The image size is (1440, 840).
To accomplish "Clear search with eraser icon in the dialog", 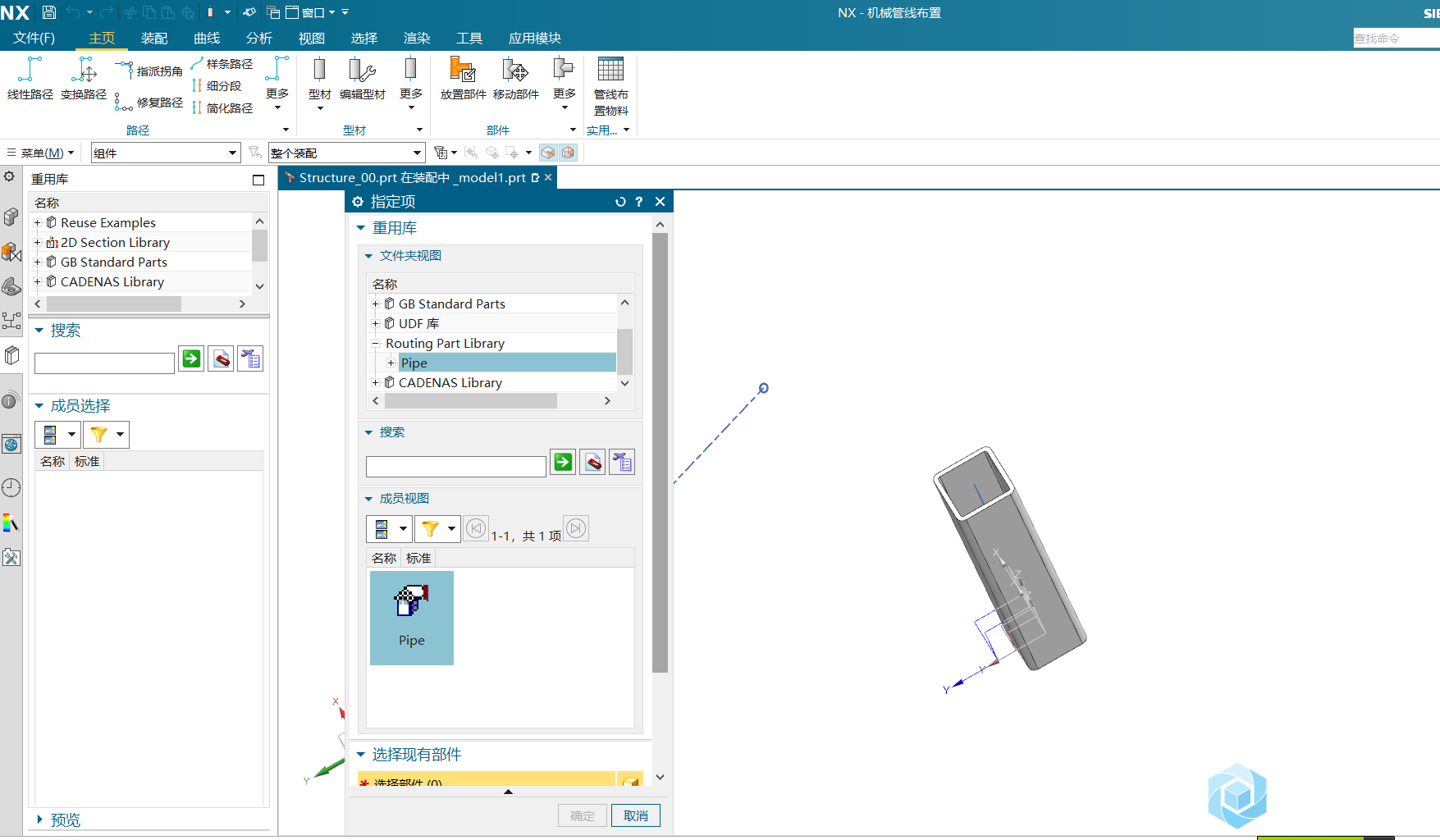I will pyautogui.click(x=592, y=462).
